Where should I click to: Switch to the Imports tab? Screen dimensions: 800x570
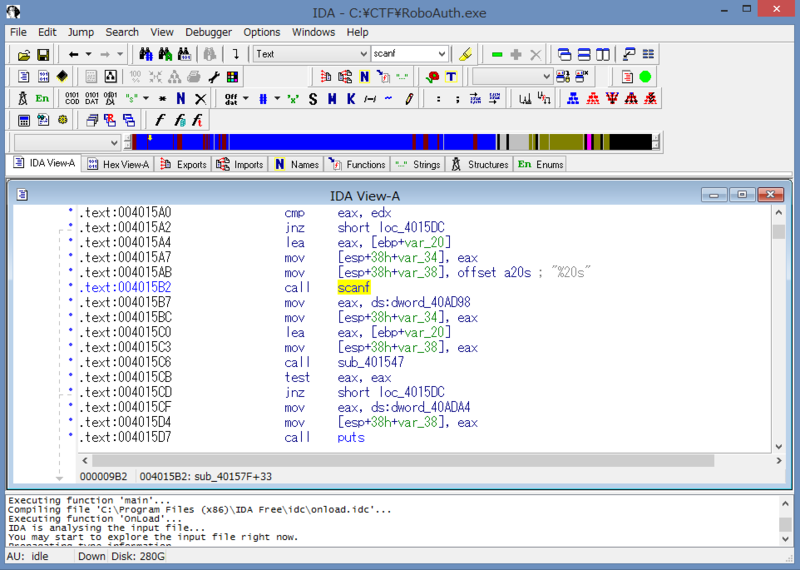coord(240,164)
